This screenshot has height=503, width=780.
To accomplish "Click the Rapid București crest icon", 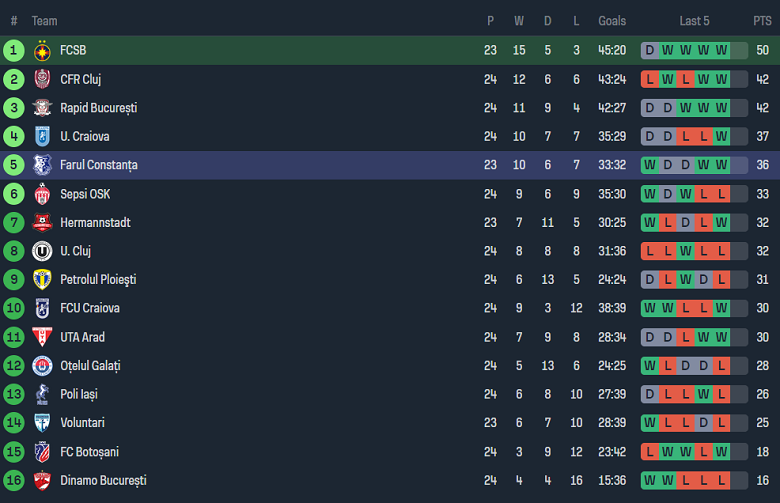I will pyautogui.click(x=42, y=108).
